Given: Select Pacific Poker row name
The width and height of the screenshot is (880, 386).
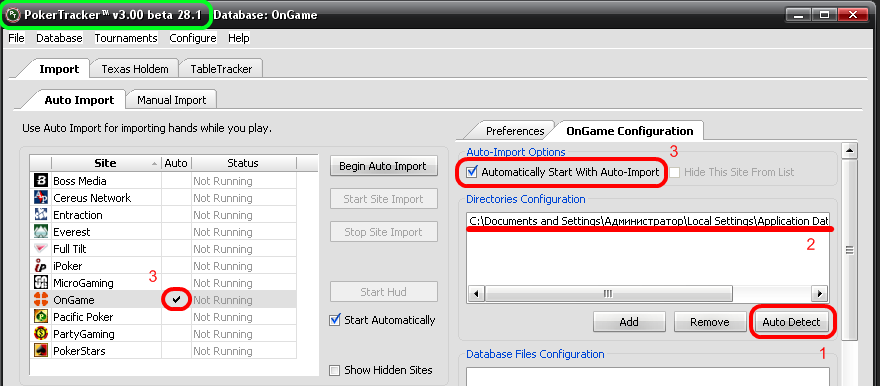Looking at the screenshot, I should (83, 317).
